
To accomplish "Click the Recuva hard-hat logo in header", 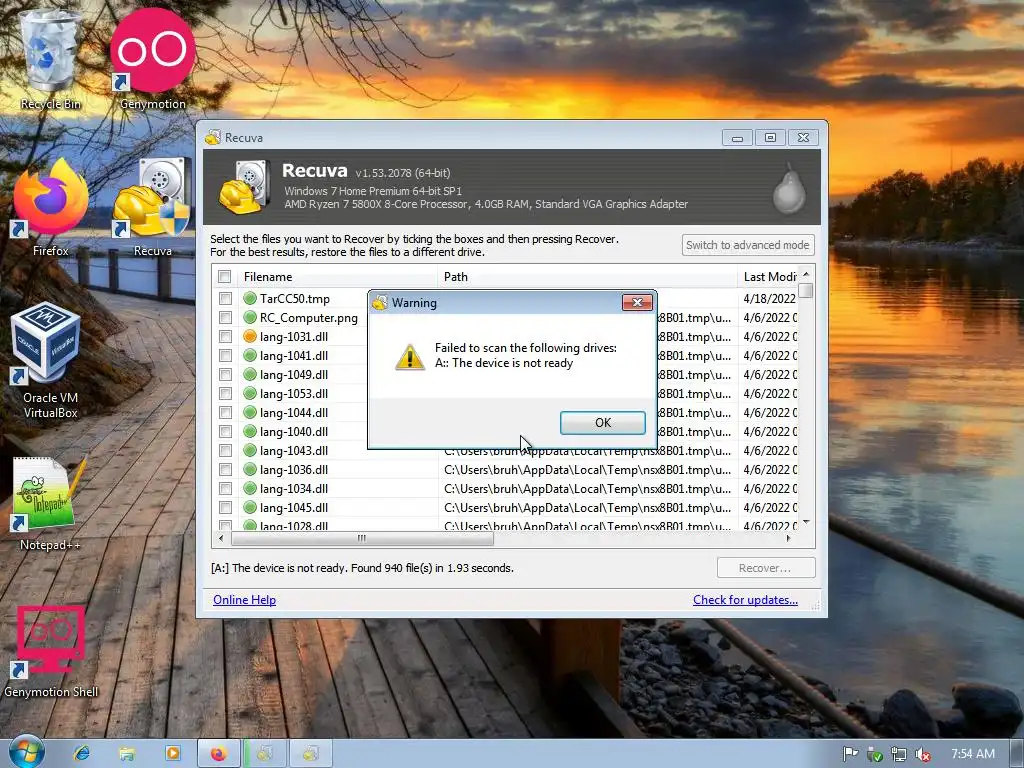I will (x=244, y=187).
